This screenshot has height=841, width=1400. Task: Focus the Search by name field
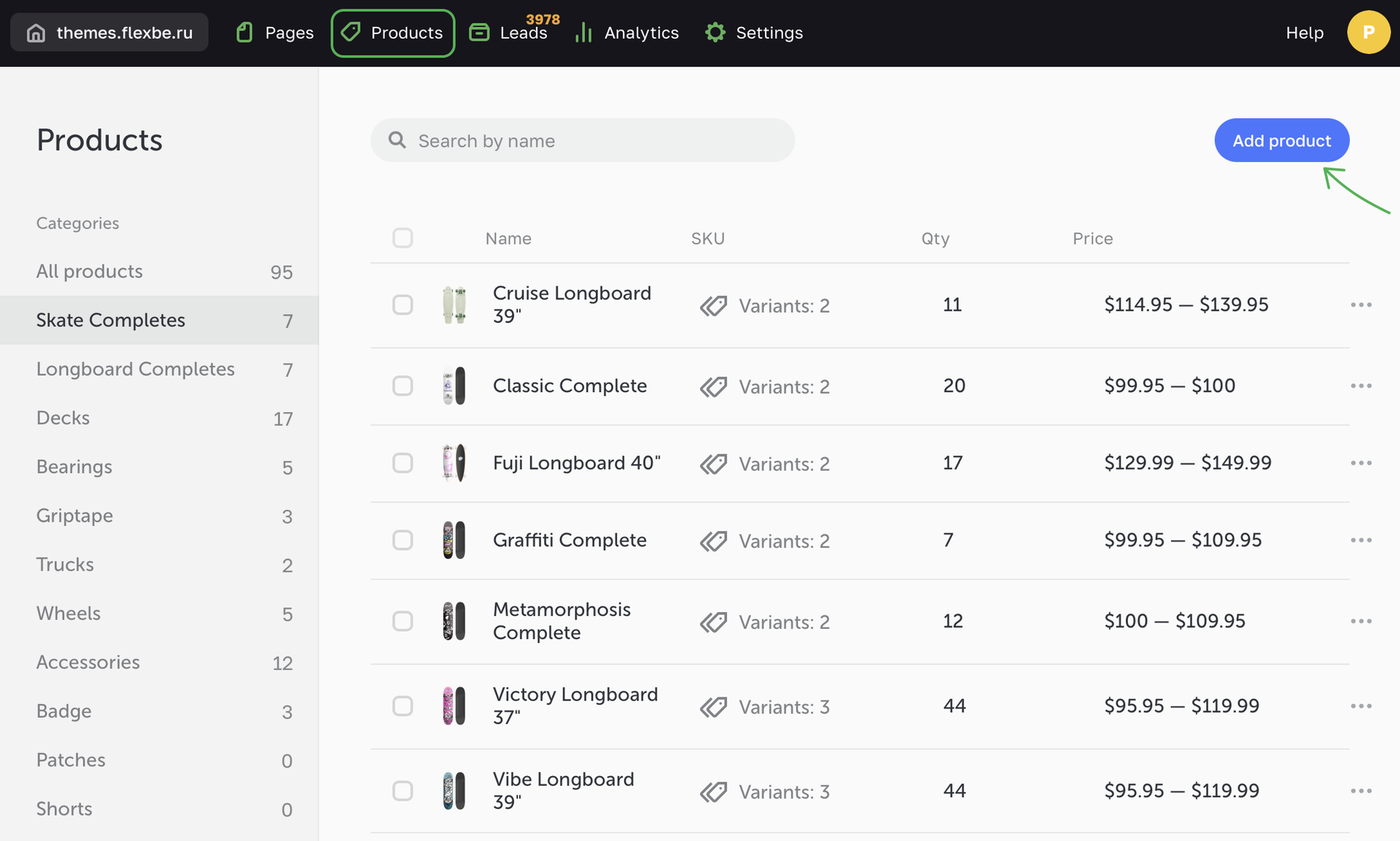click(x=598, y=141)
